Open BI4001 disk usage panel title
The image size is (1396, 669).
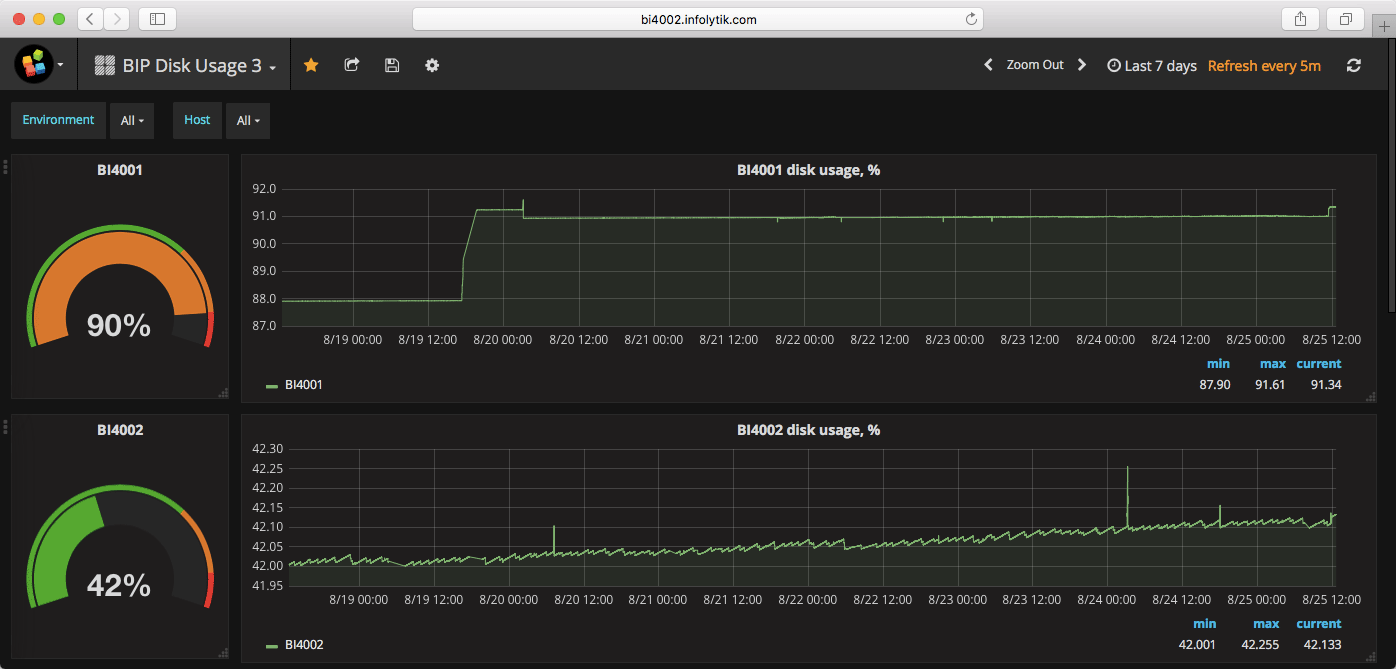point(808,170)
